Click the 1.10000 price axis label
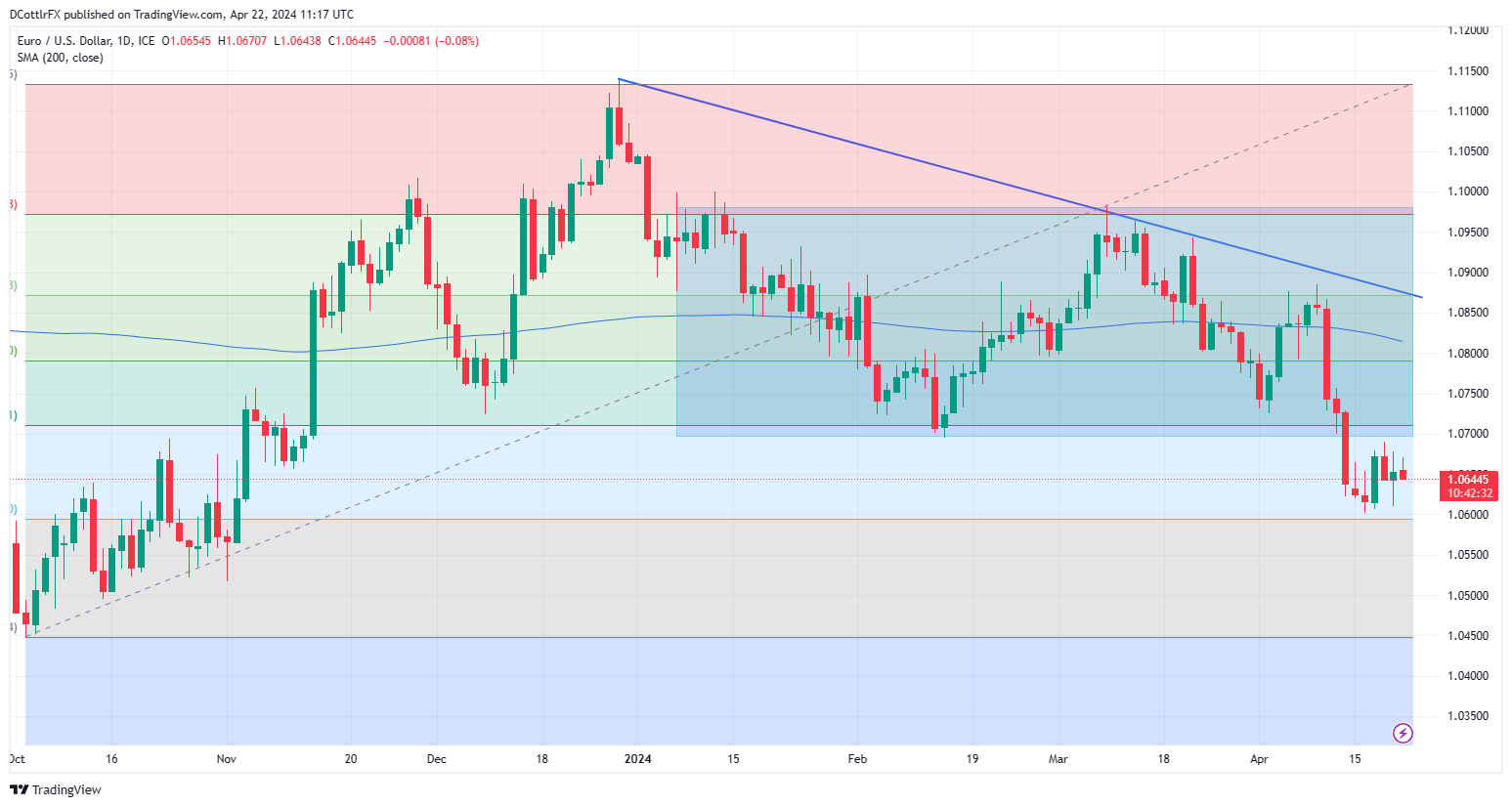The width and height of the screenshot is (1512, 807). (x=1468, y=191)
